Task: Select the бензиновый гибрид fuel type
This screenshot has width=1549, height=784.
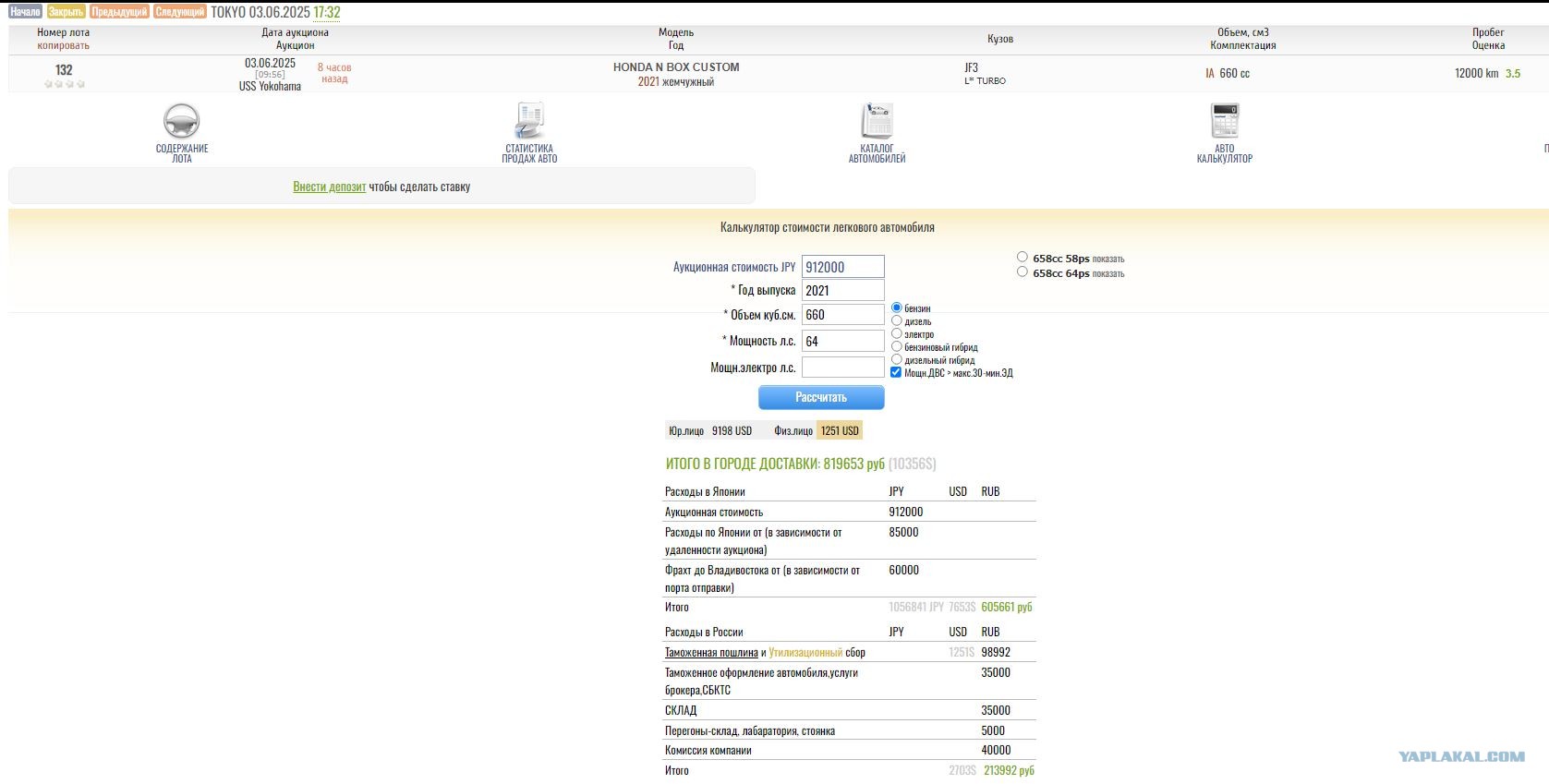Action: coord(896,346)
